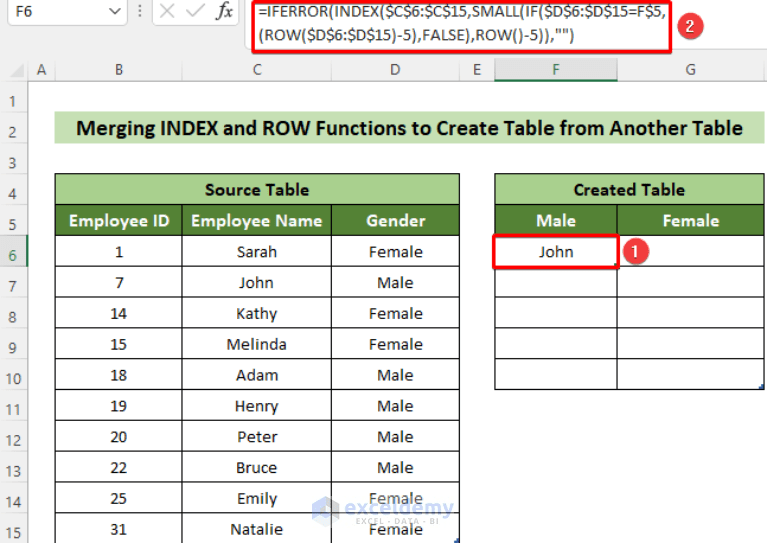Select the 'Melinda' name cell
This screenshot has width=767, height=543.
pyautogui.click(x=257, y=344)
